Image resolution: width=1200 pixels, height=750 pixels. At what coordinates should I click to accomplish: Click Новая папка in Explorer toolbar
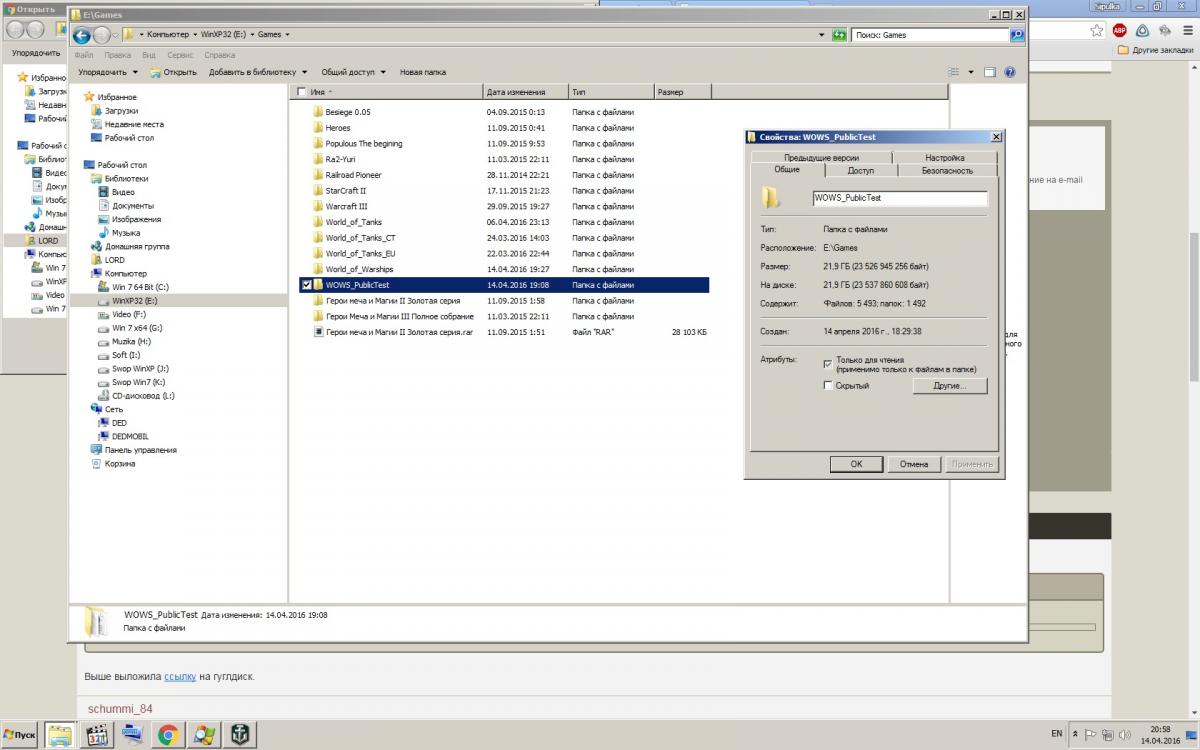(x=423, y=72)
